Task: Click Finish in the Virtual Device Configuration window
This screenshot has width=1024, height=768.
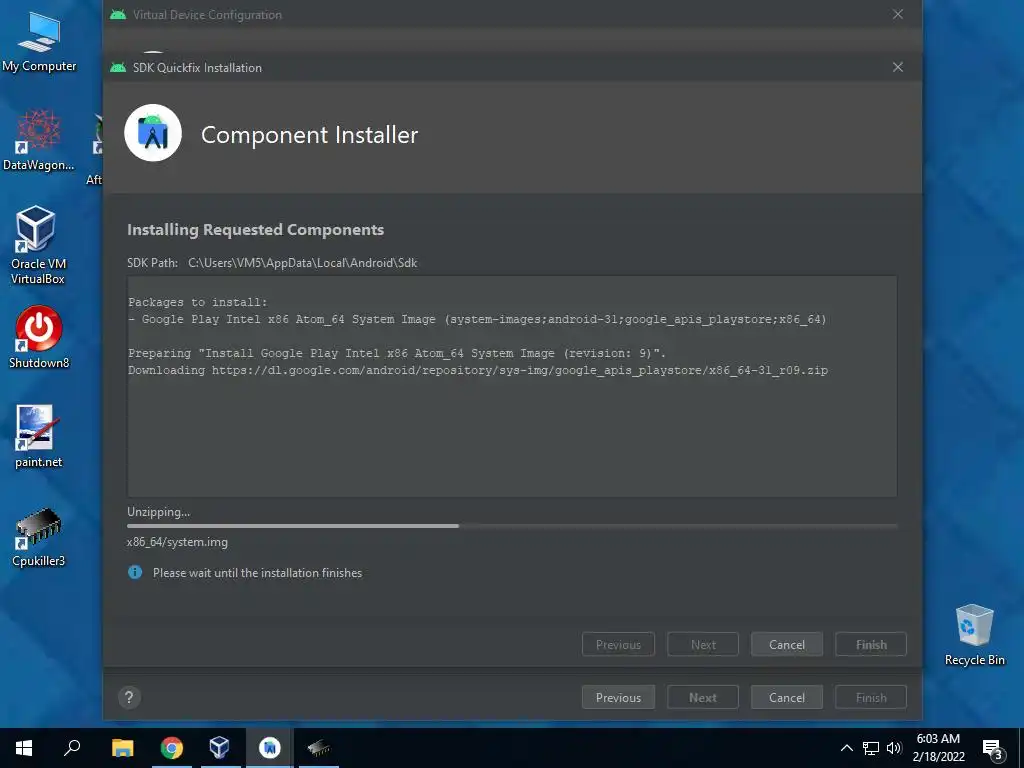Action: (871, 697)
